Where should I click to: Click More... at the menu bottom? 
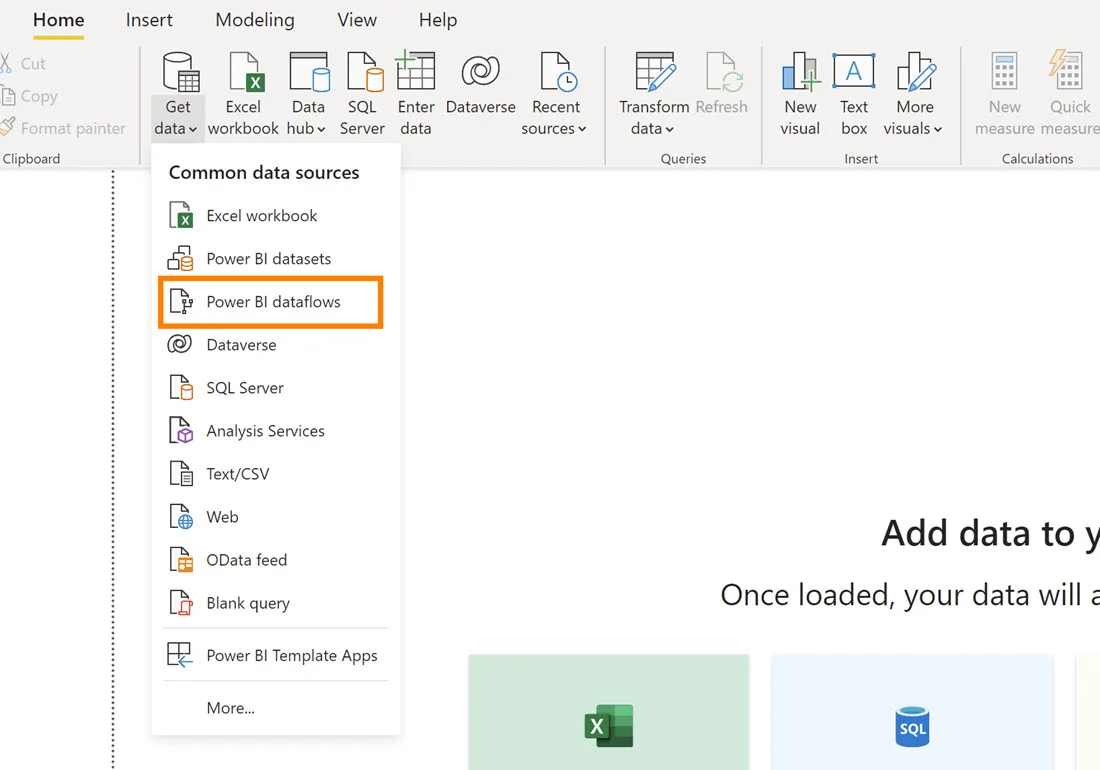coord(275,708)
